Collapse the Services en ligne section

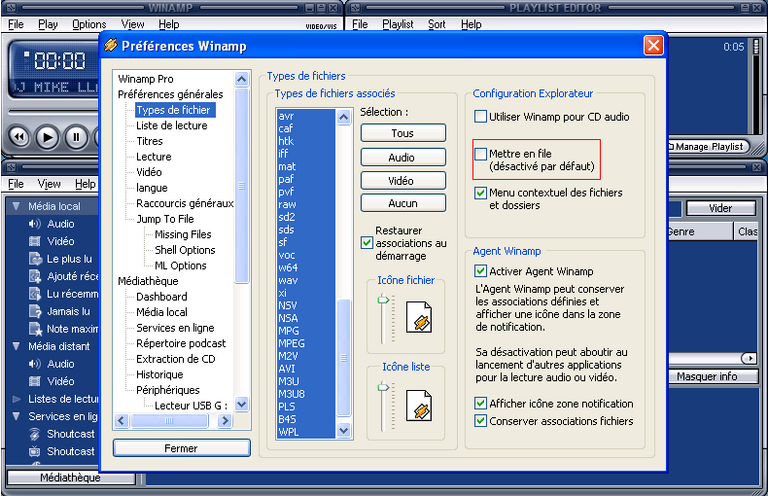16,416
